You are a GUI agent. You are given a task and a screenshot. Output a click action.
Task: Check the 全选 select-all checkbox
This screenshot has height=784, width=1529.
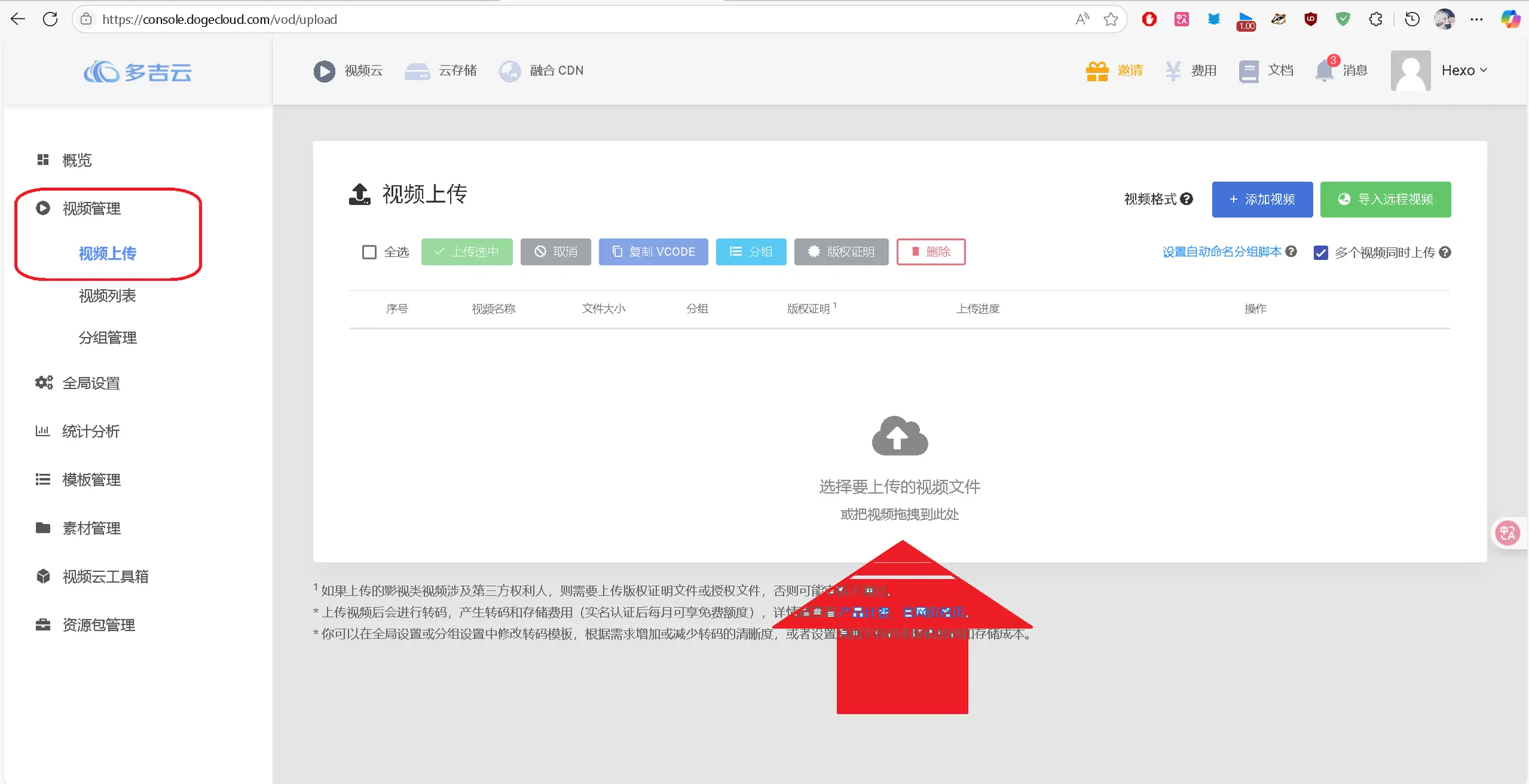[x=369, y=252]
